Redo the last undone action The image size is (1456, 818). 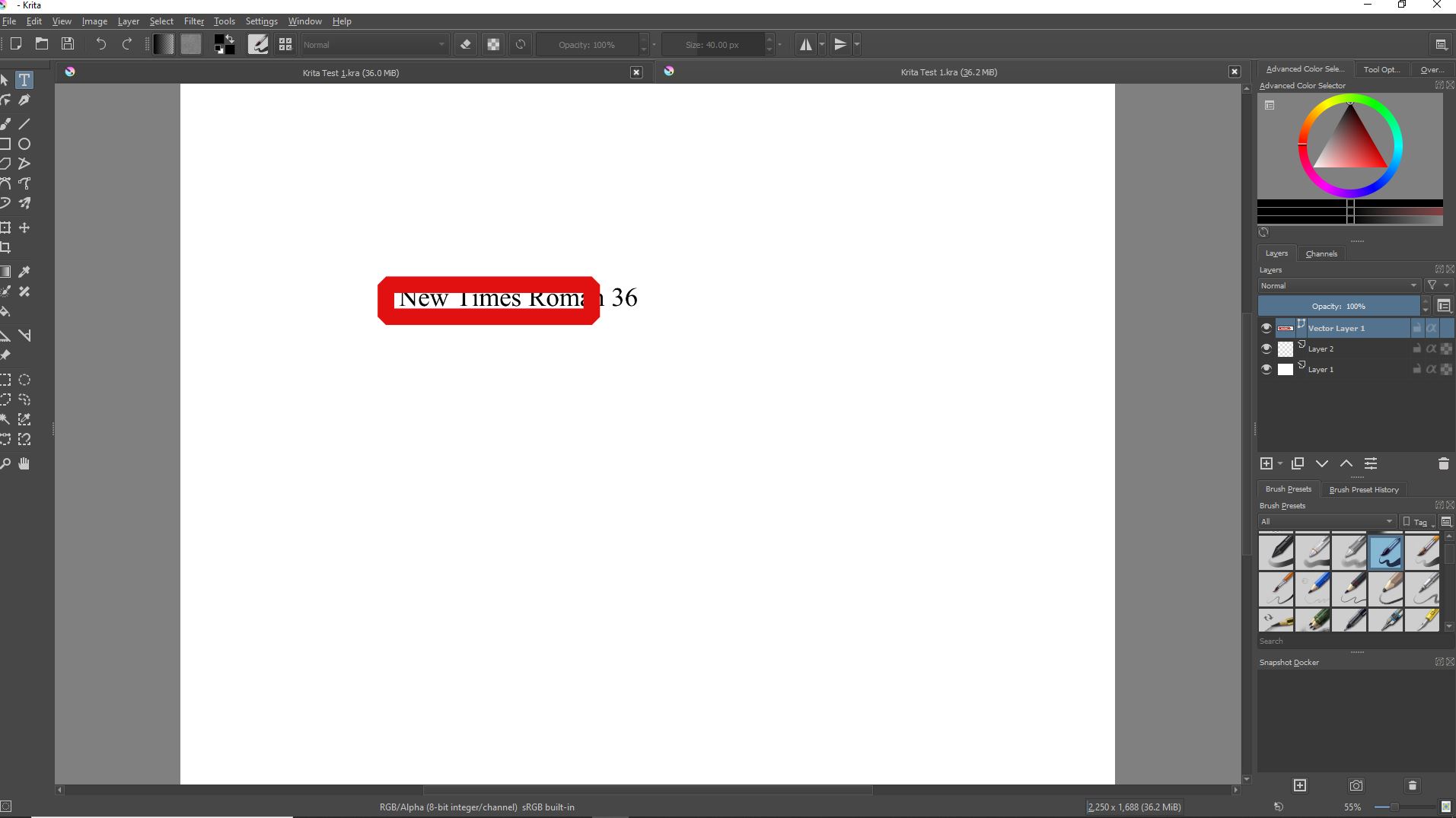pos(127,44)
